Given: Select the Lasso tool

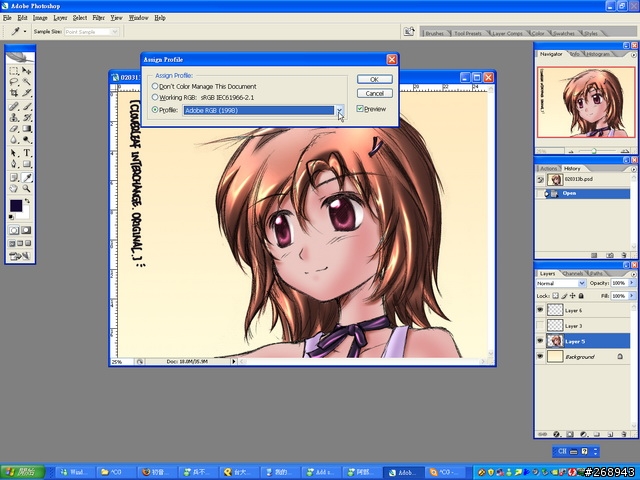Looking at the screenshot, I should pos(14,82).
